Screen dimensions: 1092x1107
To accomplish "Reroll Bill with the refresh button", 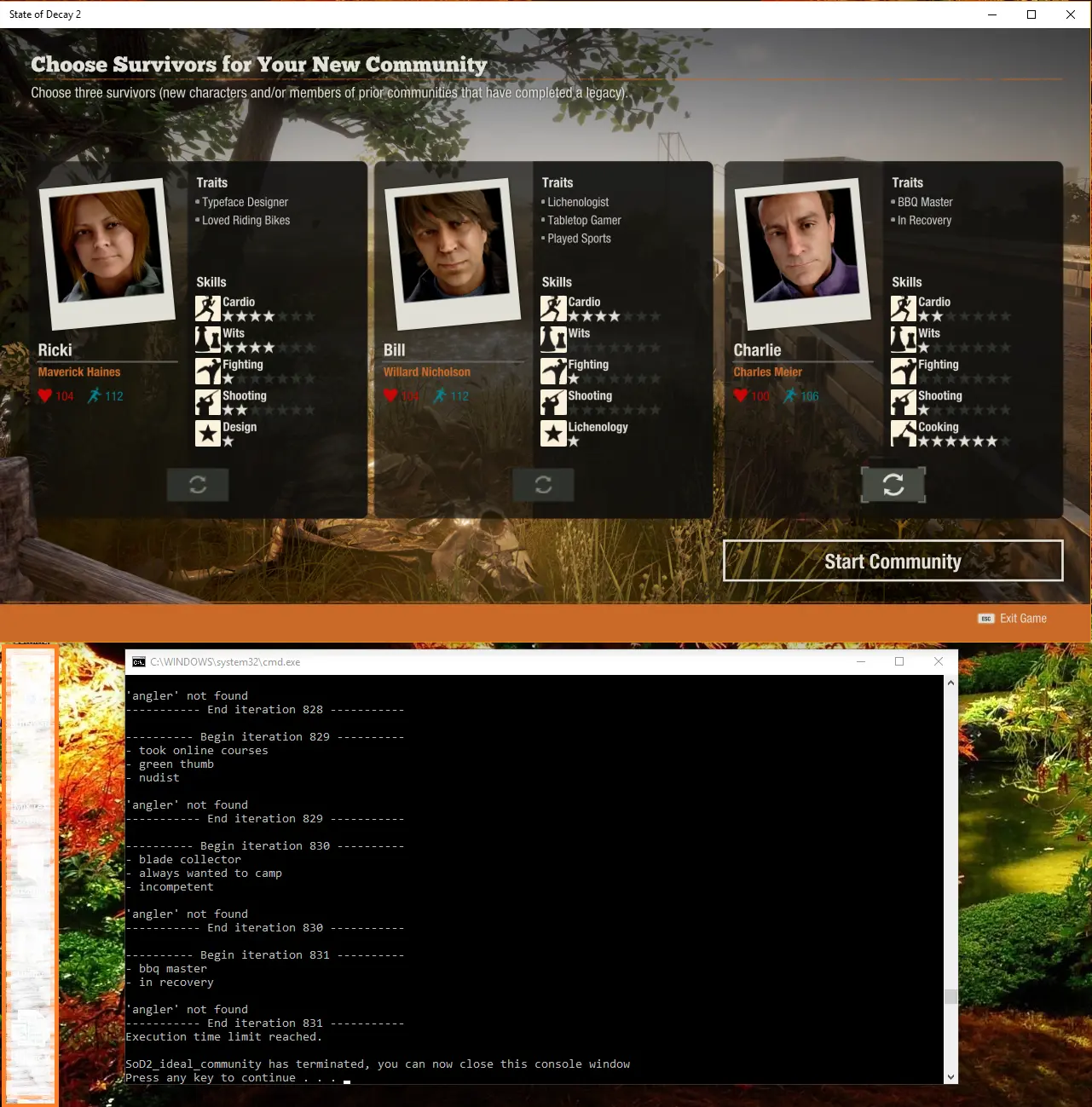I will coord(543,485).
